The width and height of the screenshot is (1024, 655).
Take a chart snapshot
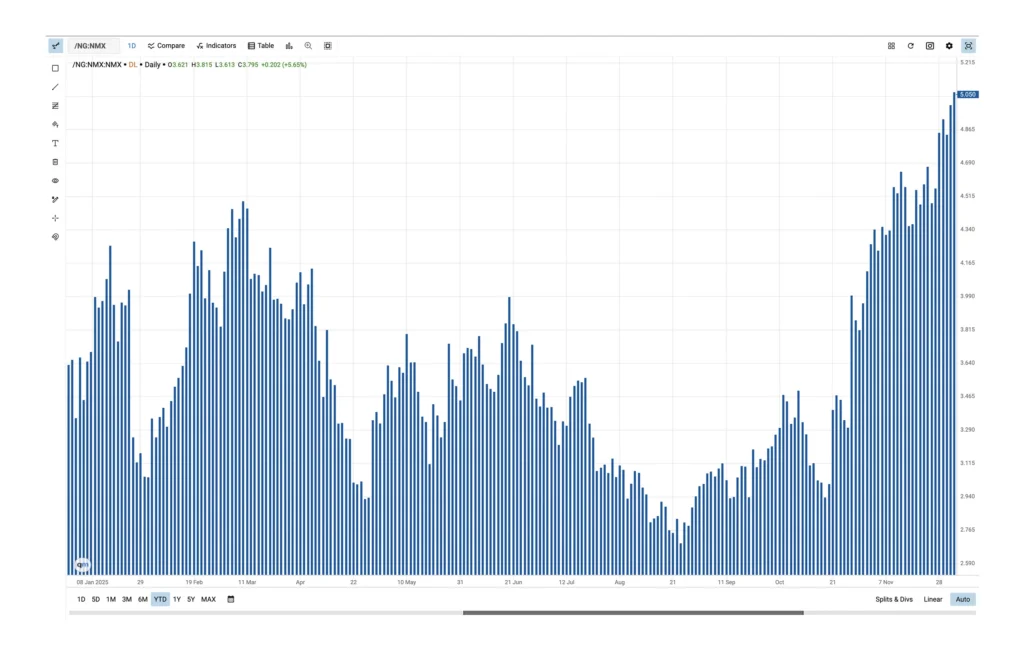pos(930,45)
